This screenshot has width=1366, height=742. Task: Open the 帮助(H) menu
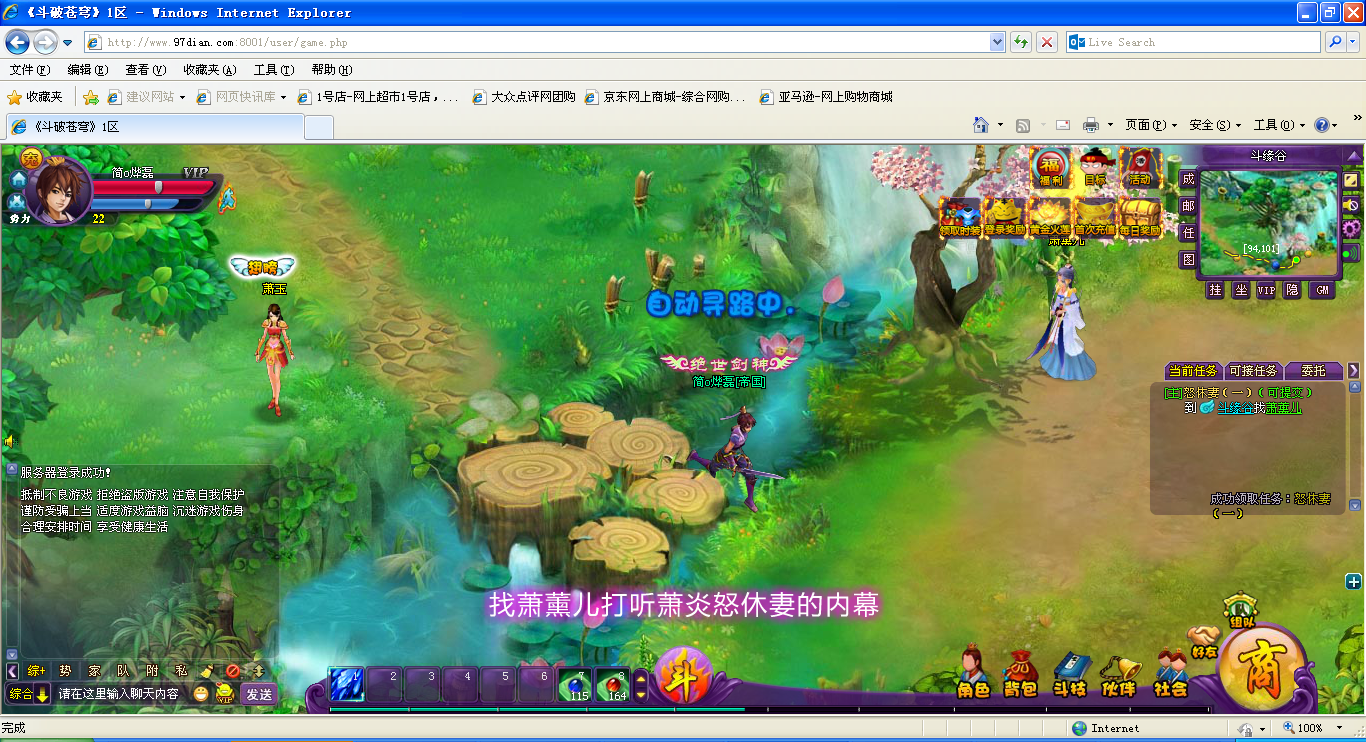pos(332,70)
